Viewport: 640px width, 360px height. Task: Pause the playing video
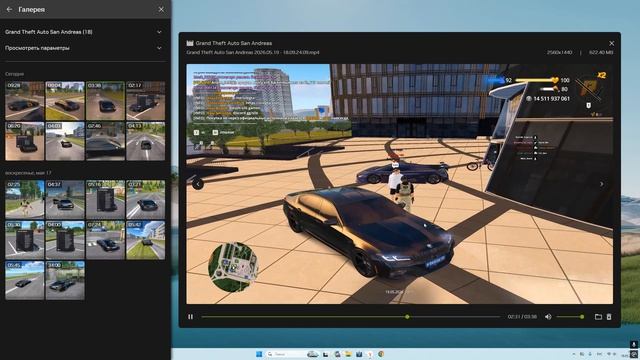tap(191, 317)
